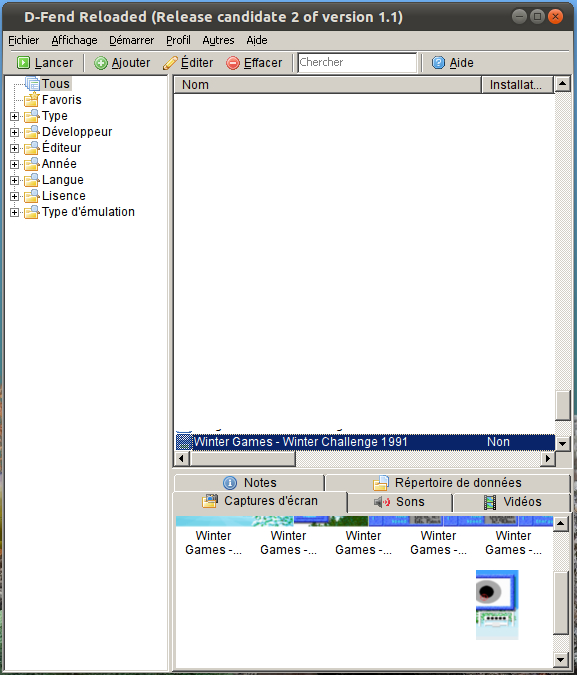The height and width of the screenshot is (675, 577).
Task: Click screenshots panel scroll-down arrow
Action: [x=560, y=659]
